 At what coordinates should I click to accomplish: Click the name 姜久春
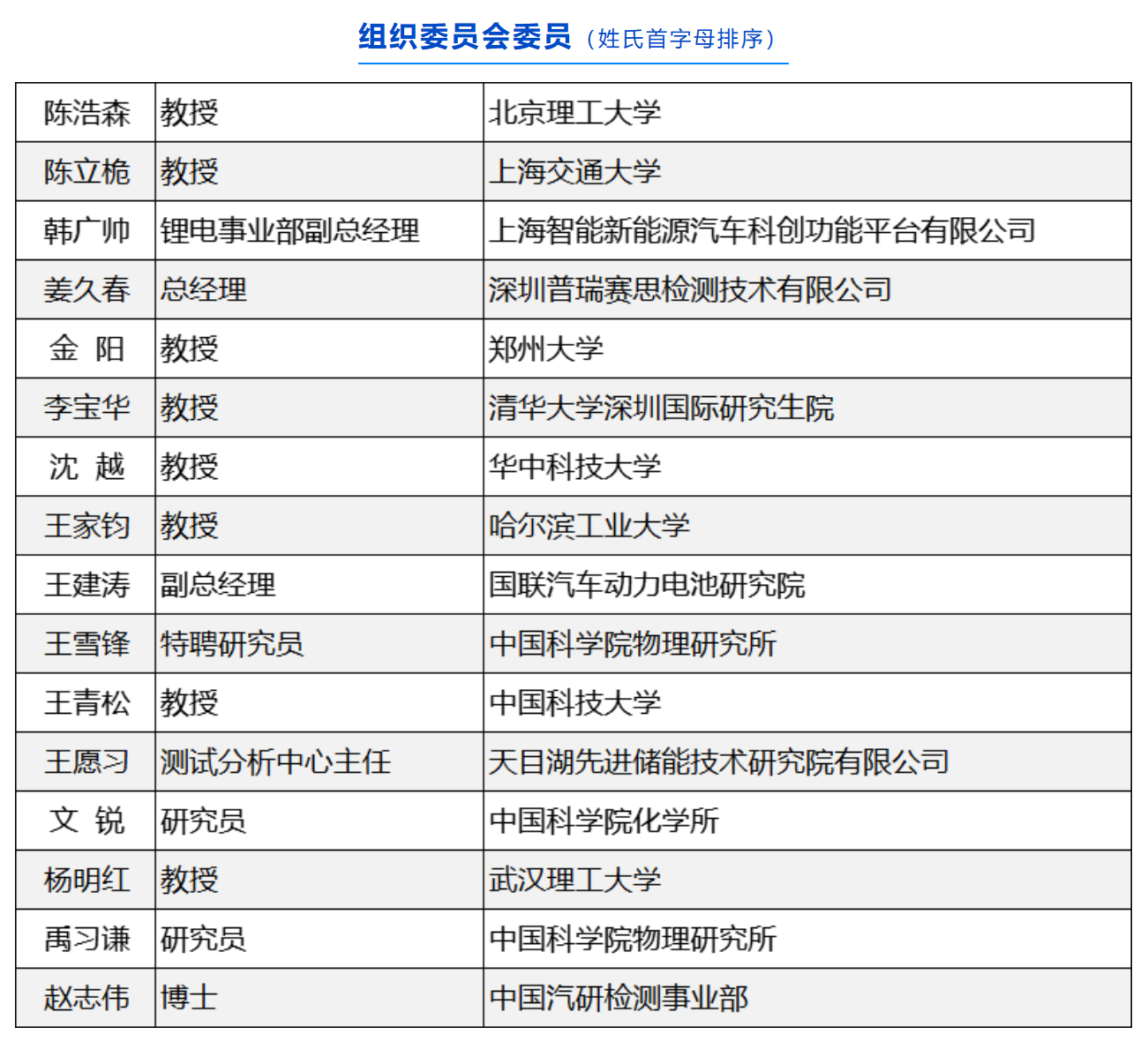coord(86,290)
